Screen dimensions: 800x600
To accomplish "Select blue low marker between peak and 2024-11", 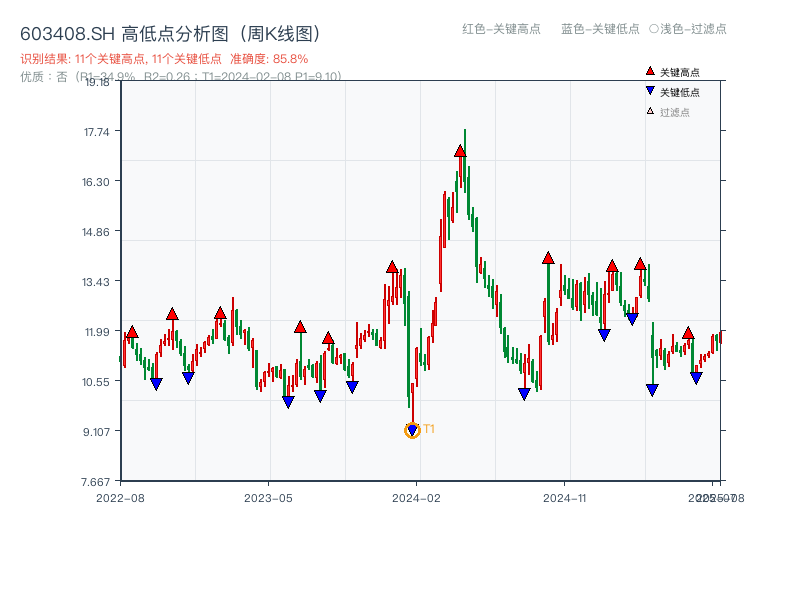I will point(524,393).
